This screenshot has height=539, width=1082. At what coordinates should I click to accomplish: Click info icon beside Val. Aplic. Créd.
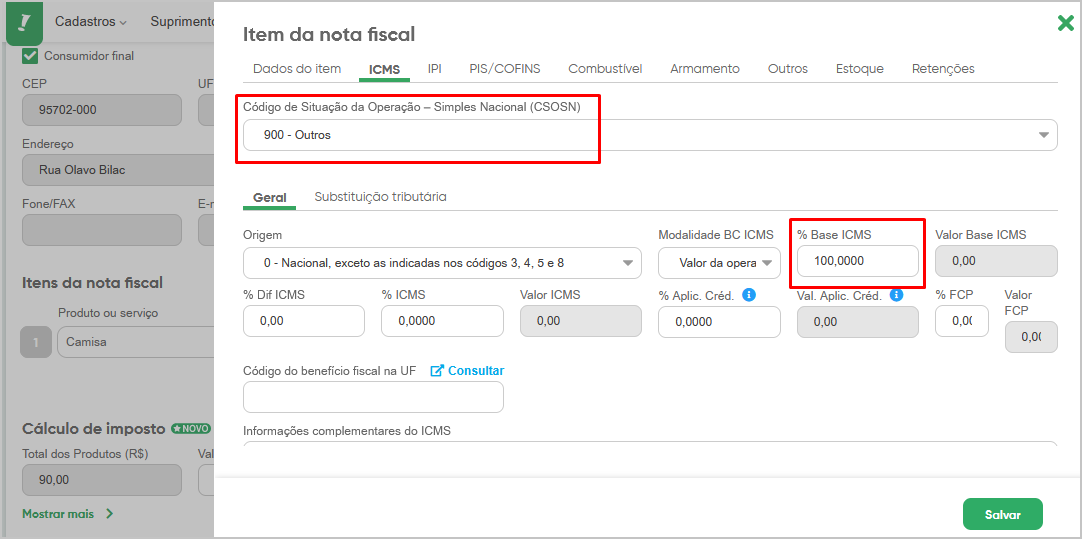pyautogui.click(x=896, y=295)
